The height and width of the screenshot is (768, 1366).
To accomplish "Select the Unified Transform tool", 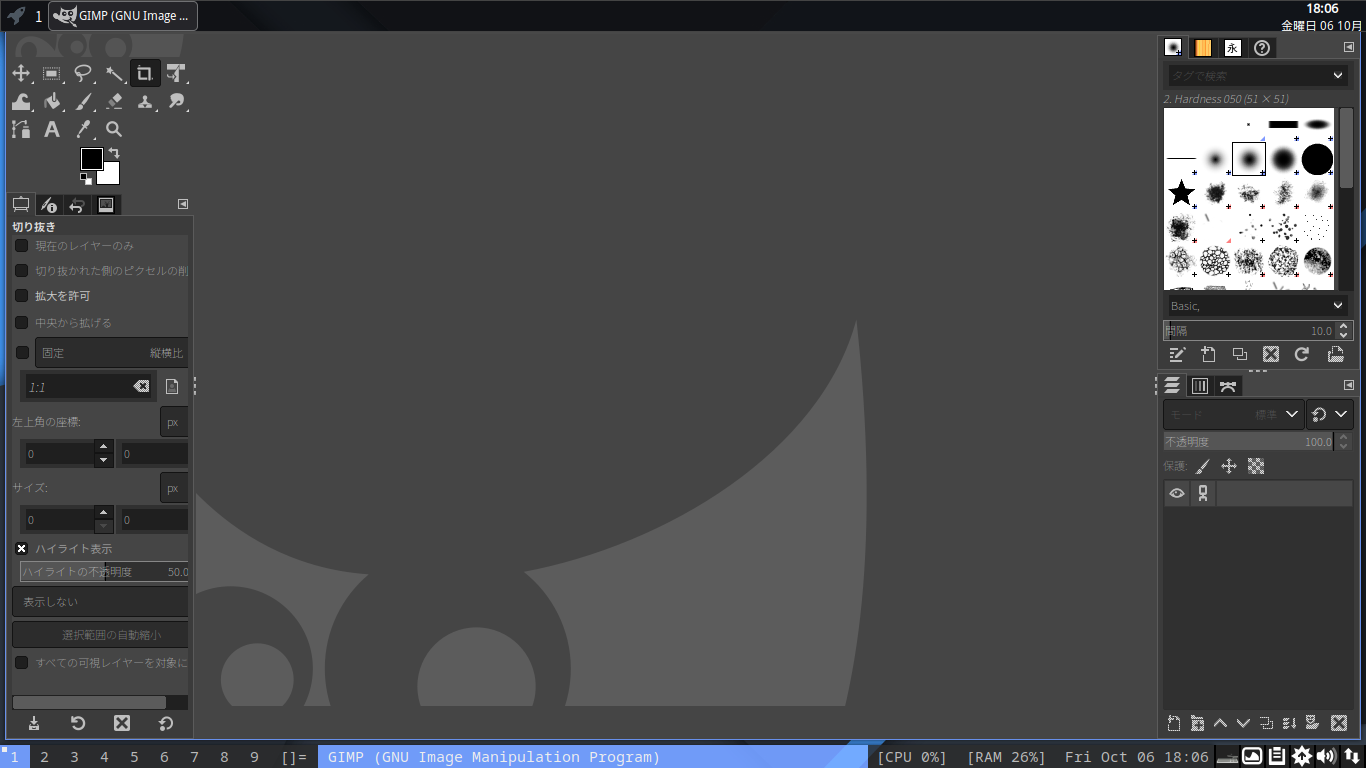I will 176,73.
